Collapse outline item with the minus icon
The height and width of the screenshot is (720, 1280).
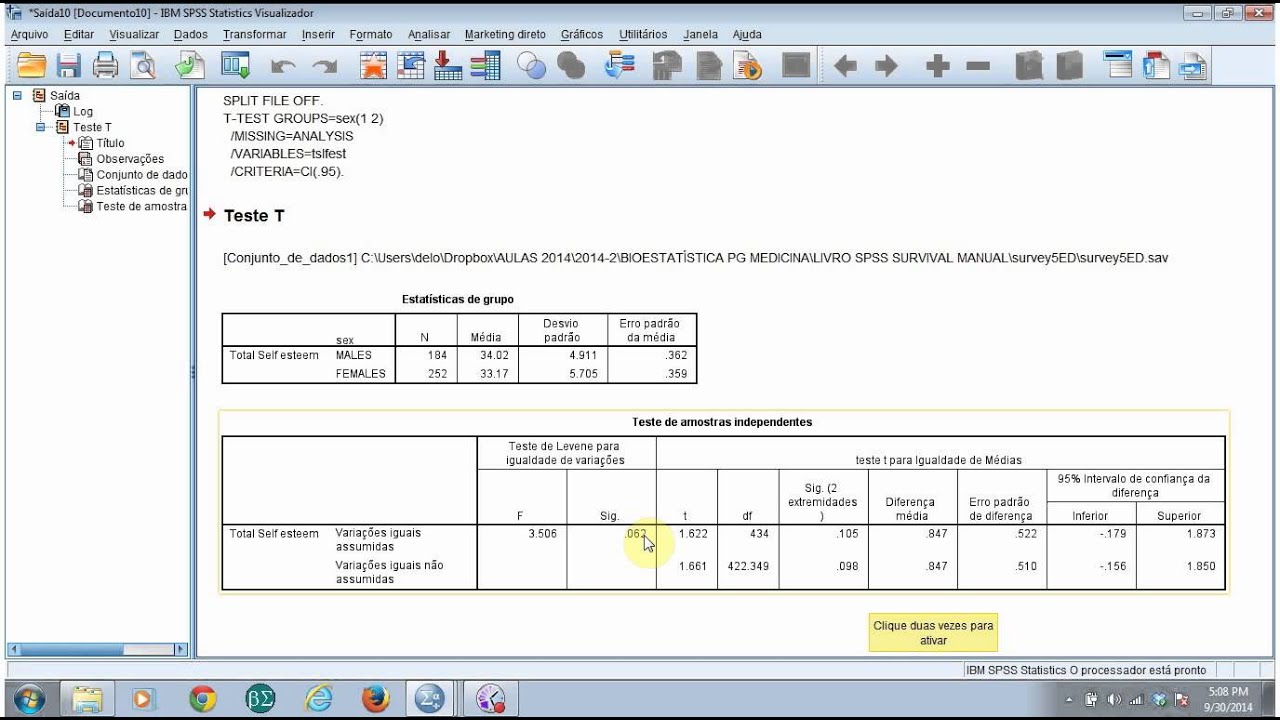point(978,67)
